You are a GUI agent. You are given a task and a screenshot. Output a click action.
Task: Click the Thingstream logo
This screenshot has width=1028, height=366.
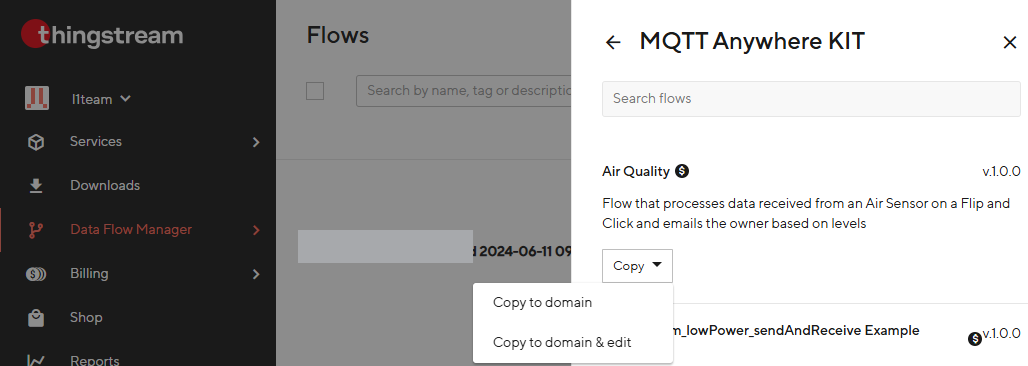point(102,34)
